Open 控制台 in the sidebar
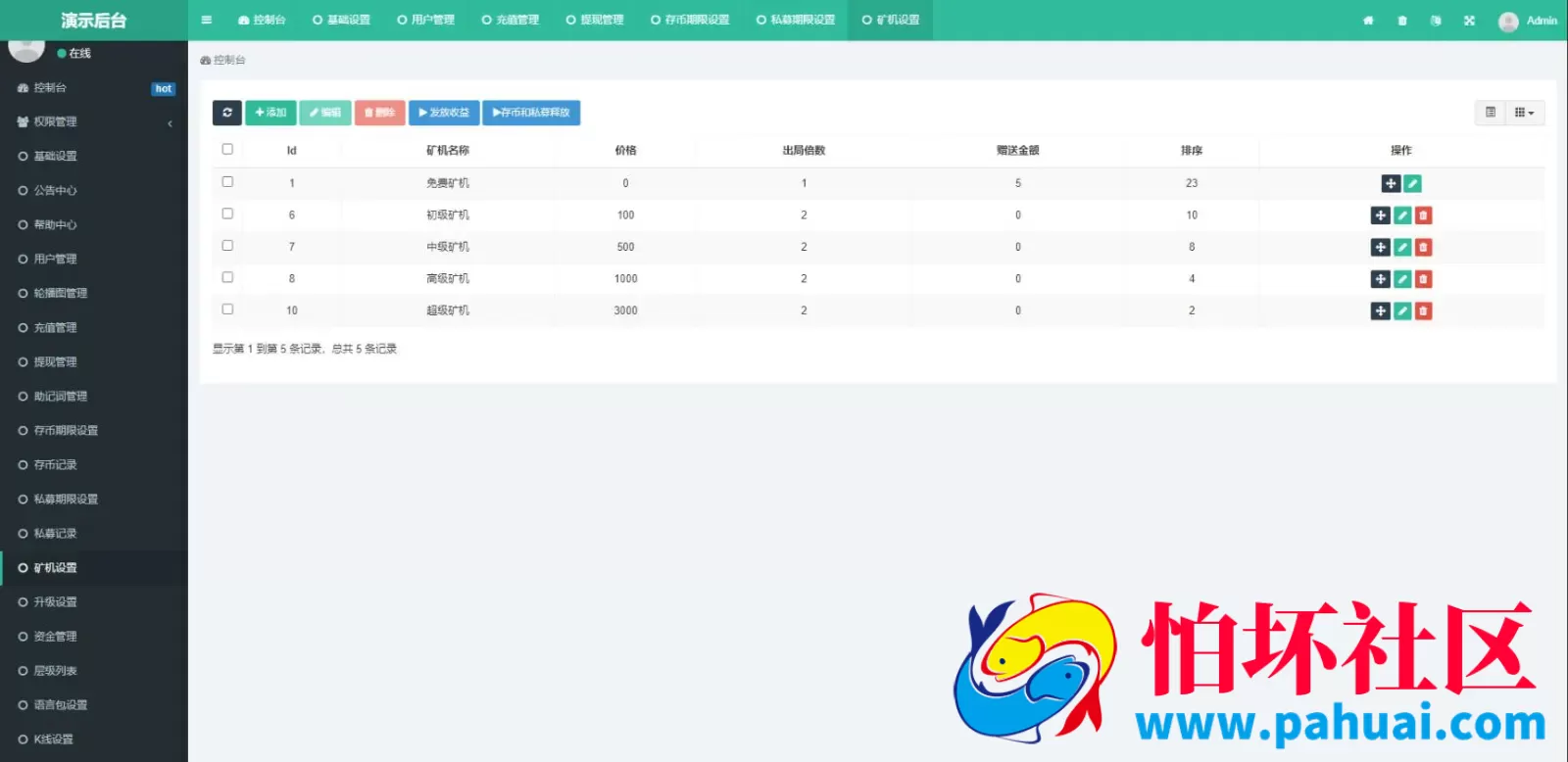The image size is (1568, 762). [94, 88]
